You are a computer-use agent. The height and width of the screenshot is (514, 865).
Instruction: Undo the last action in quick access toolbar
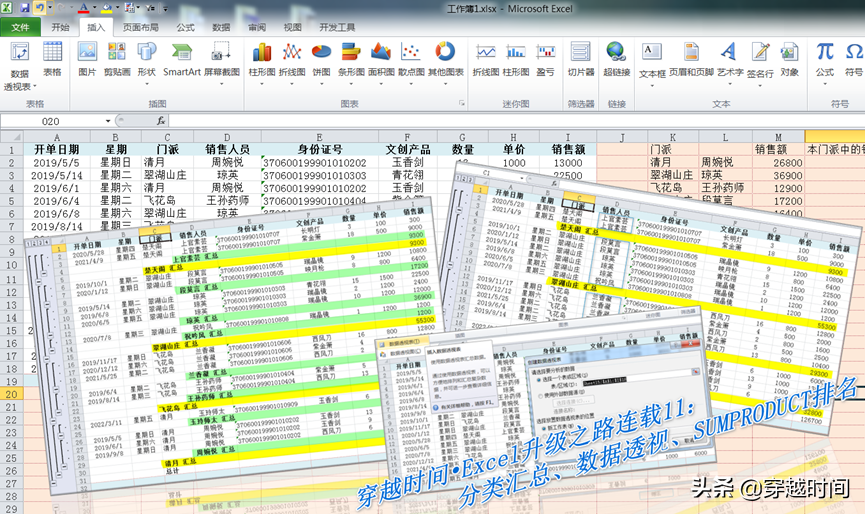(x=39, y=8)
